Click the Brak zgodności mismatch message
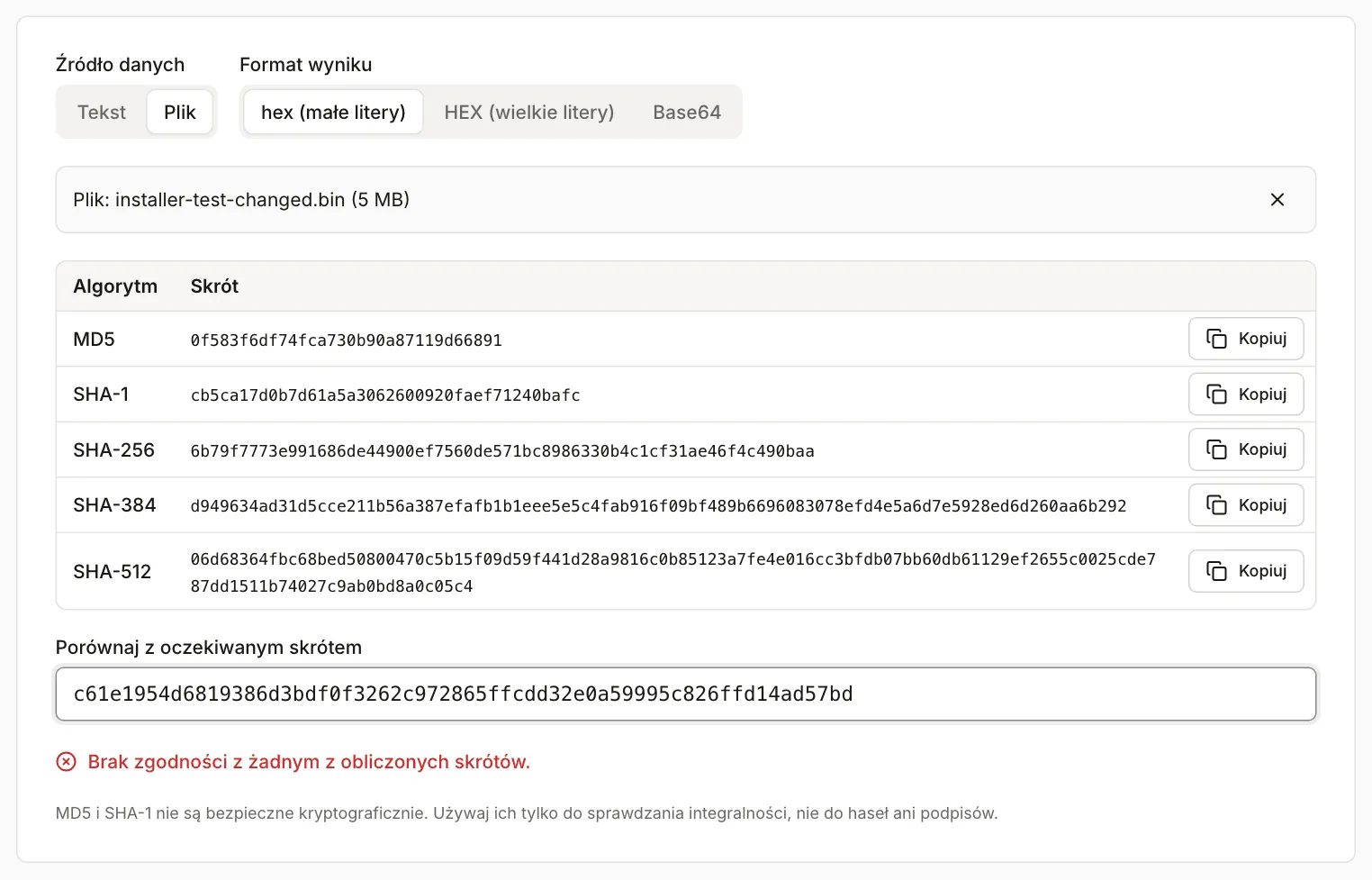Viewport: 1372px width, 880px height. click(309, 762)
